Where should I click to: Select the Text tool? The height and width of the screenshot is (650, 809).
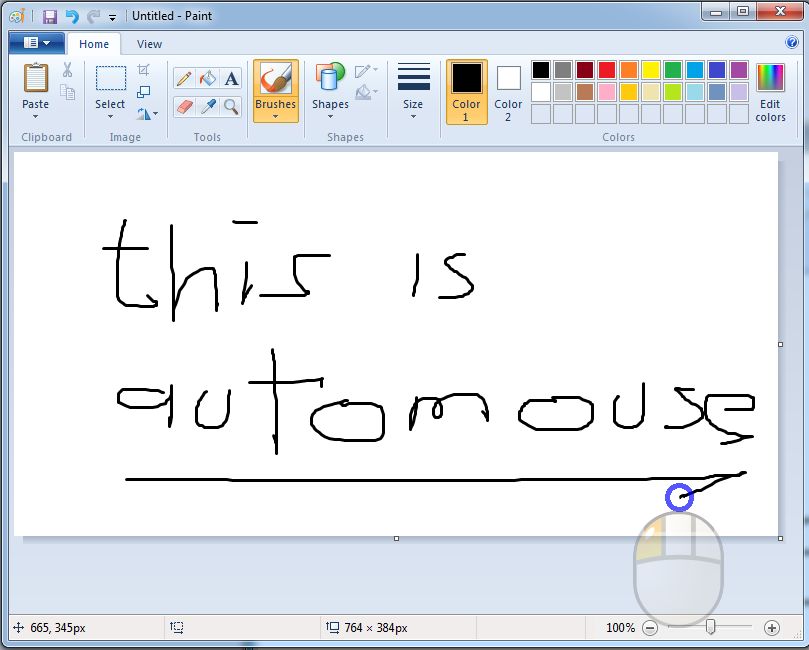231,79
